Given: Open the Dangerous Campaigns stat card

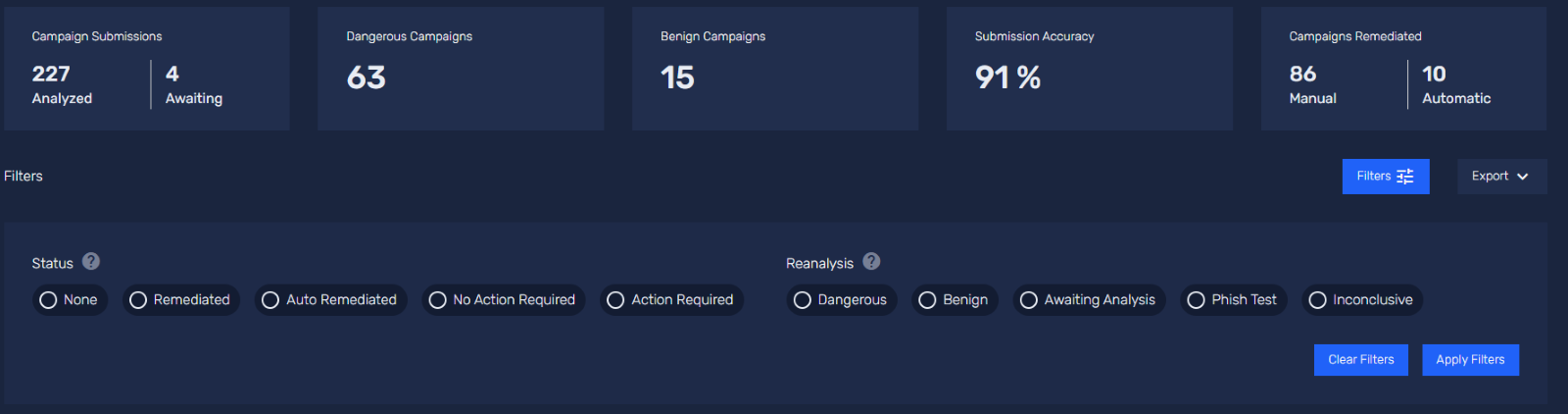Looking at the screenshot, I should tap(461, 69).
